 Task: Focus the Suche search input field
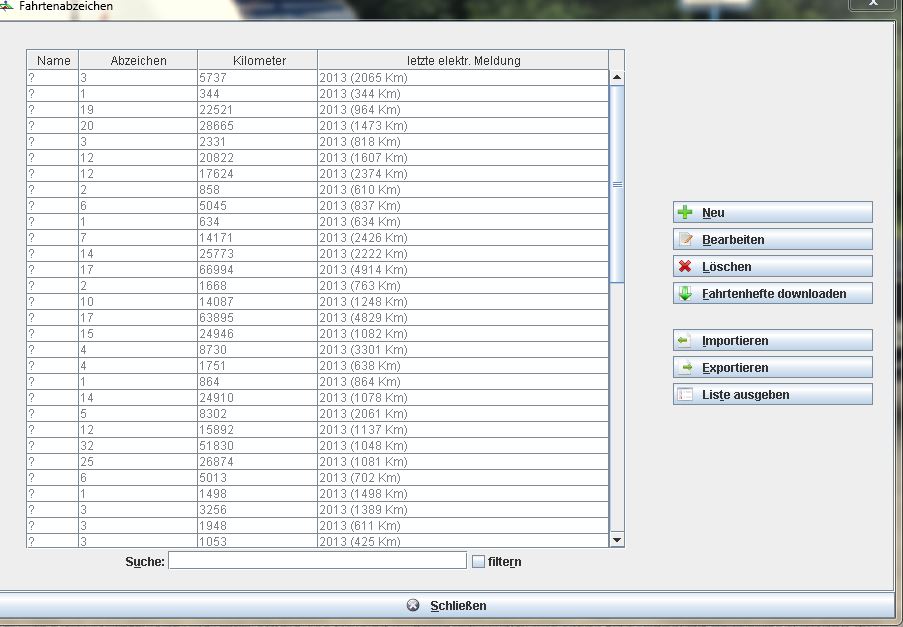click(x=317, y=561)
